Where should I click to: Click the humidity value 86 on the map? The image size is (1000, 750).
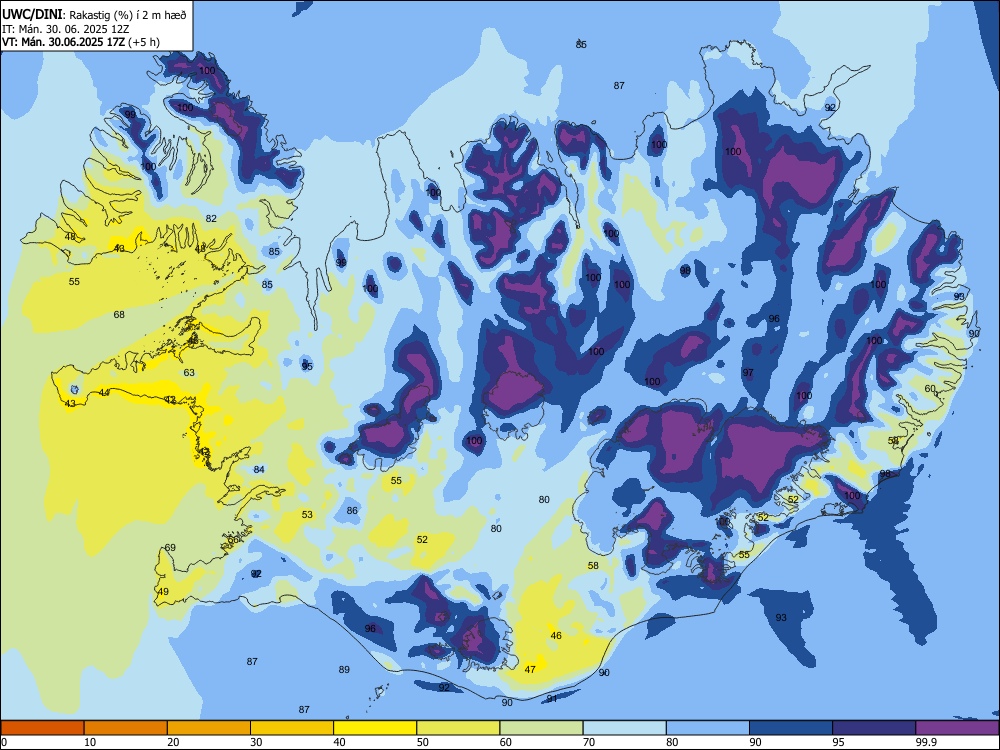pyautogui.click(x=352, y=510)
